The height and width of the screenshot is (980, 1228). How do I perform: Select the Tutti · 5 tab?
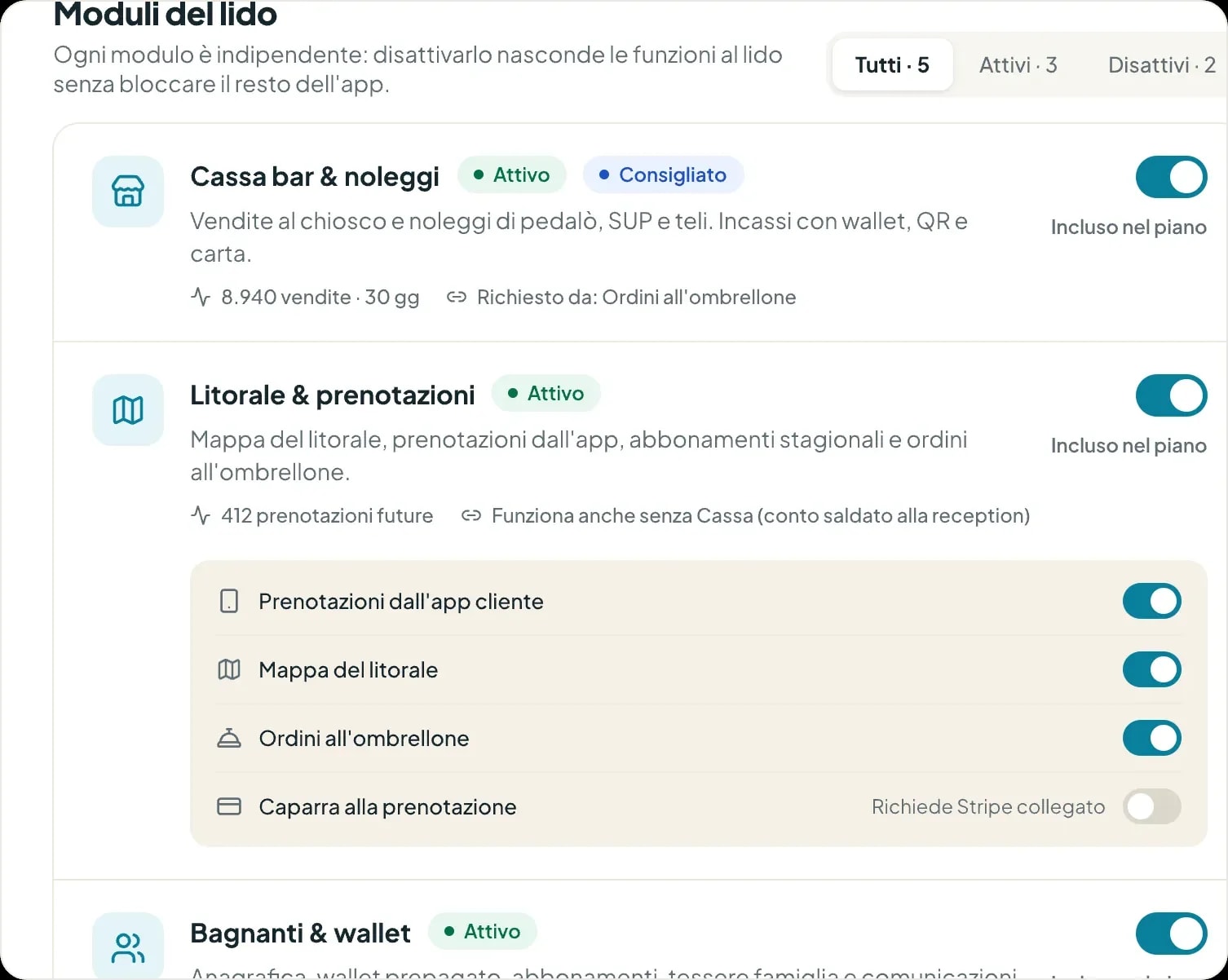(x=892, y=65)
